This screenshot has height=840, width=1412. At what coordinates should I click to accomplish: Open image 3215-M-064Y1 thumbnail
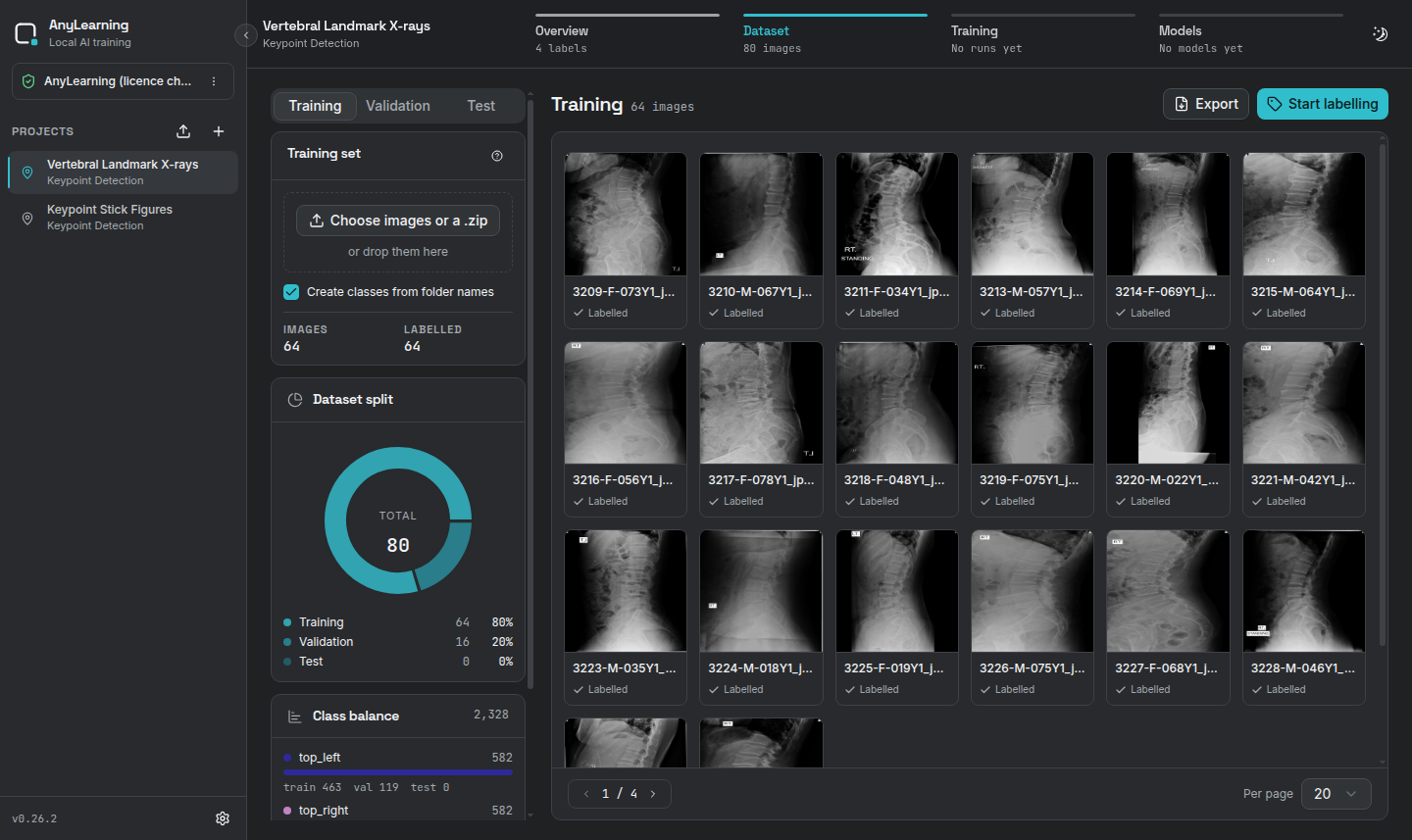(1304, 214)
